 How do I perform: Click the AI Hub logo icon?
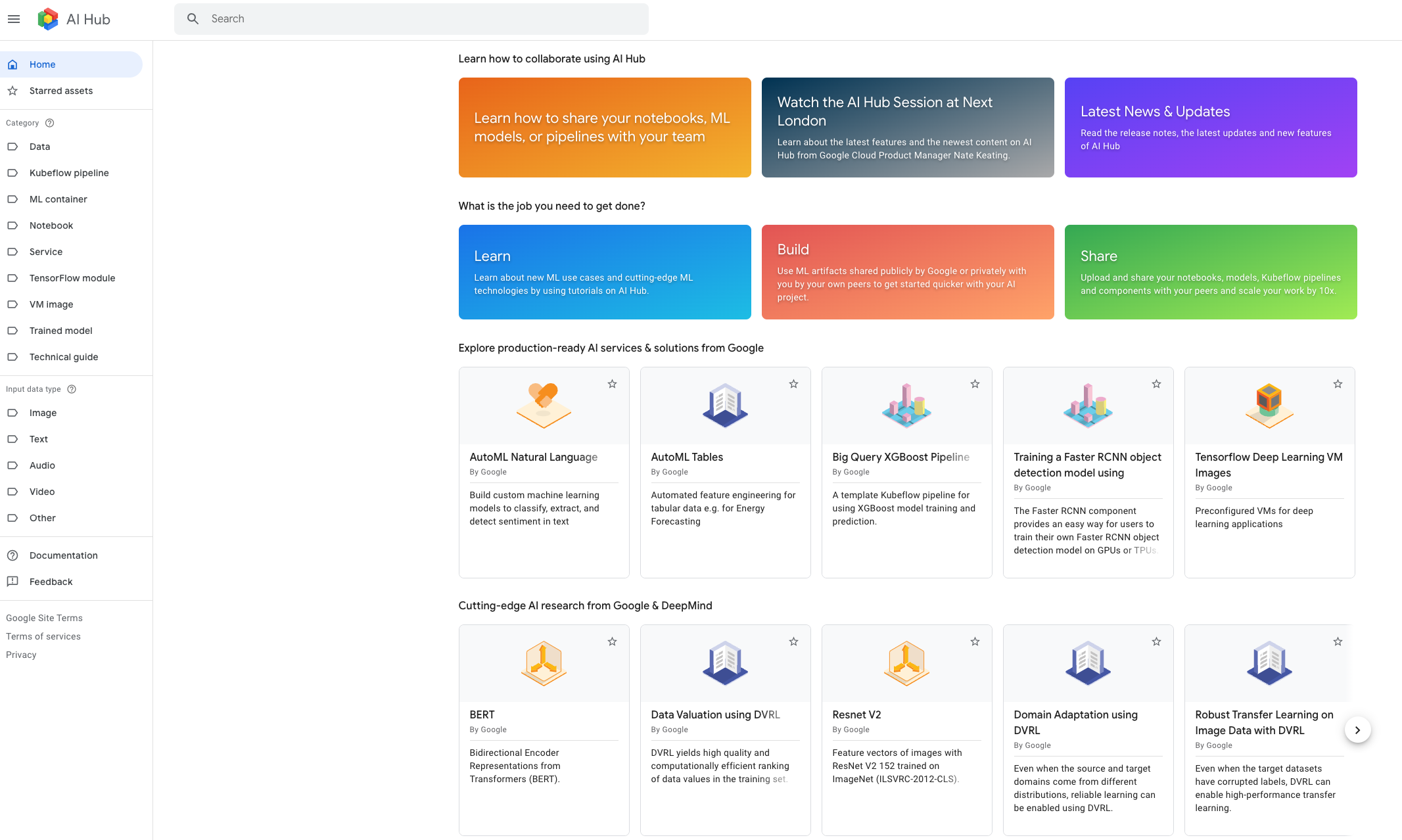coord(47,19)
